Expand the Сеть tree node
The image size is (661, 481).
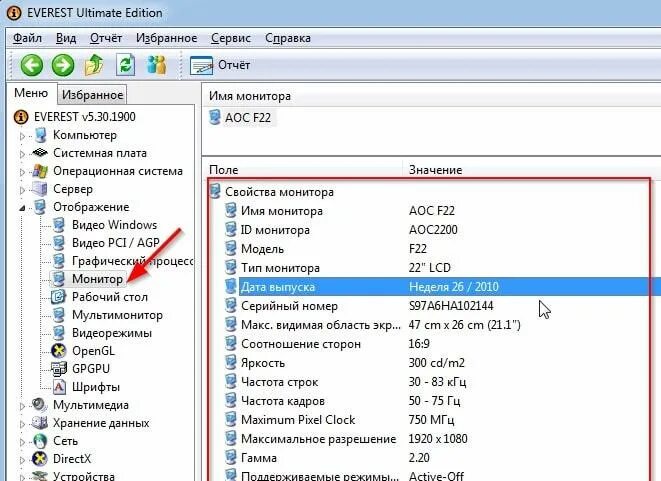22,442
